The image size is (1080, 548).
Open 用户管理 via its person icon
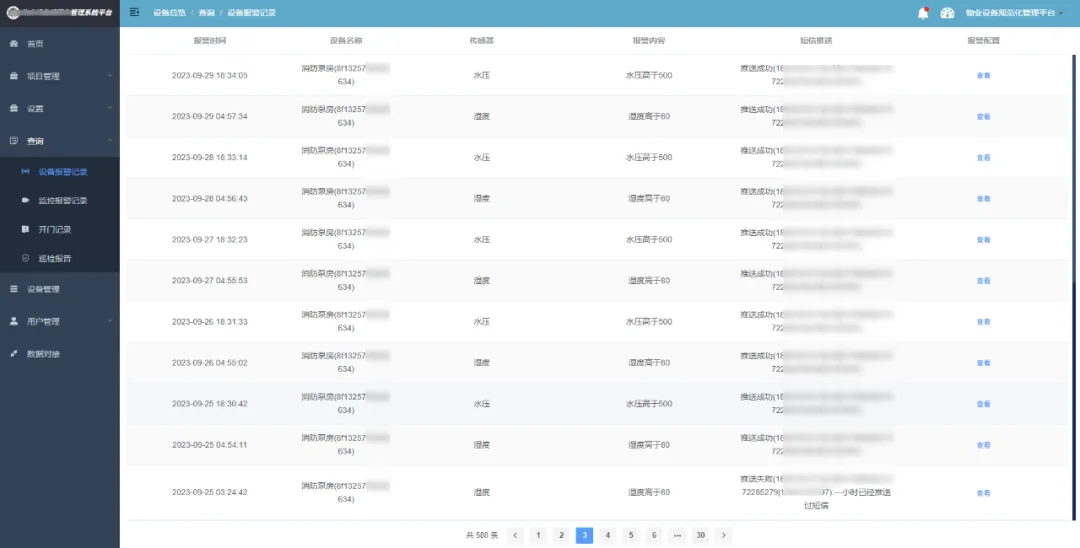pos(14,322)
